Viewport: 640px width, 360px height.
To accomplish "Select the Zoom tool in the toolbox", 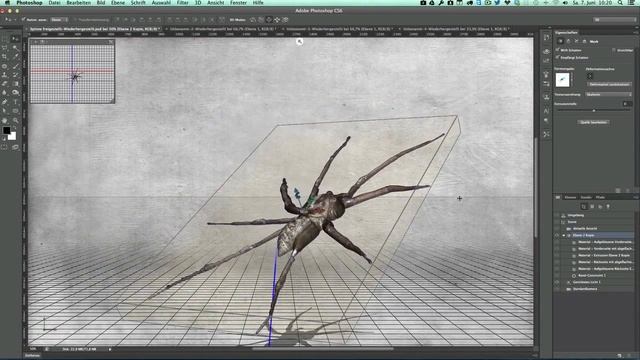I will [15, 120].
